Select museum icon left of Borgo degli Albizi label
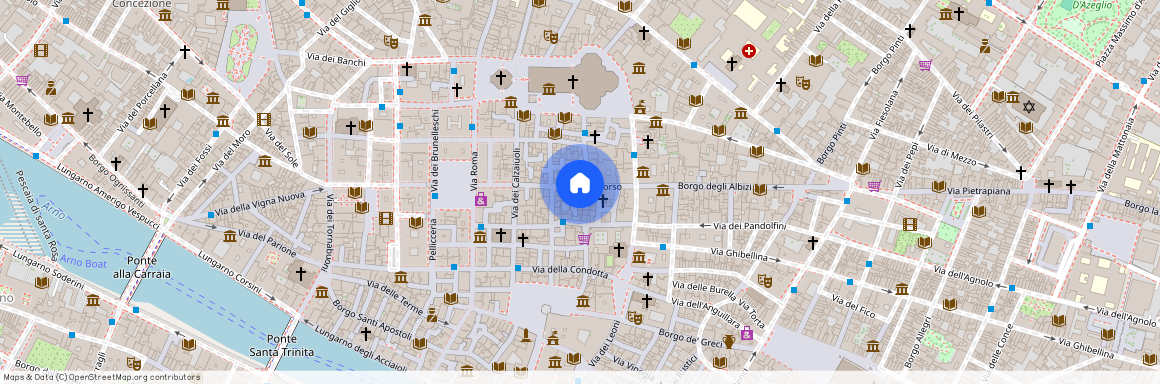 [x=663, y=190]
